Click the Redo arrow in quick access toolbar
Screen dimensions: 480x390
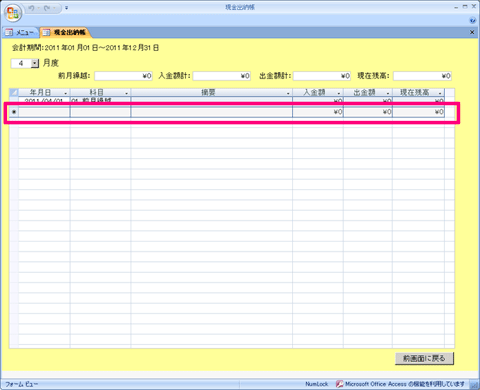click(47, 8)
